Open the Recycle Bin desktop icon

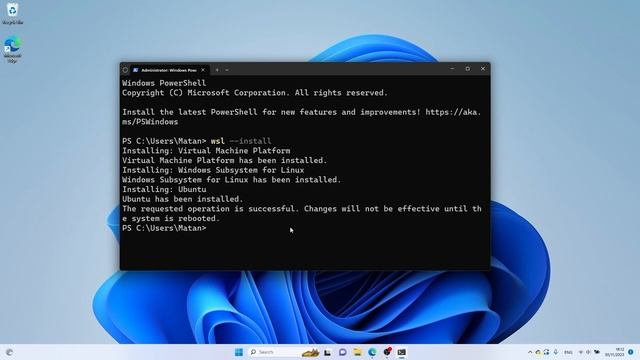point(13,14)
